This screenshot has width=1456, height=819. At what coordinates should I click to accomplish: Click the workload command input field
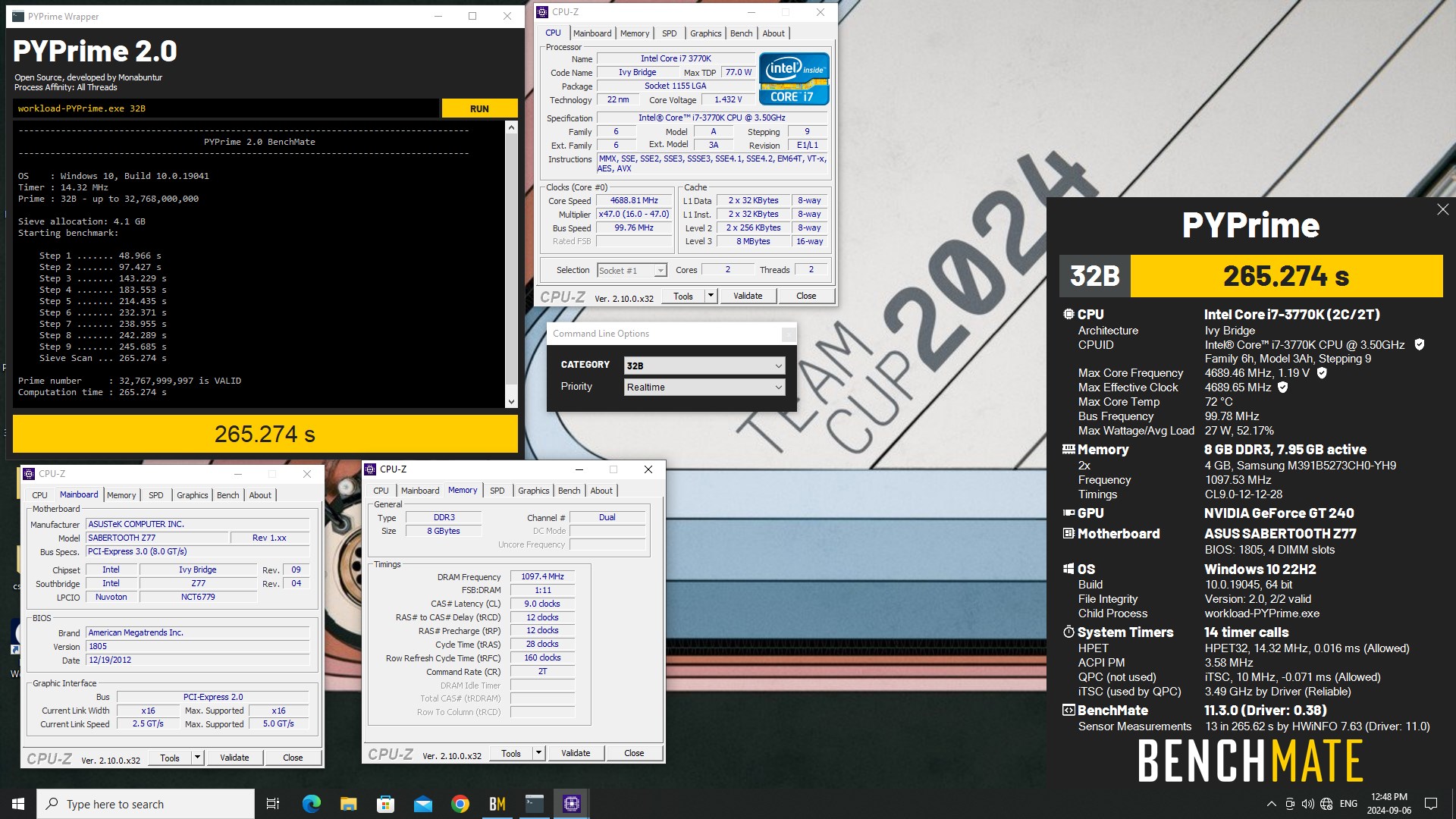pyautogui.click(x=226, y=108)
